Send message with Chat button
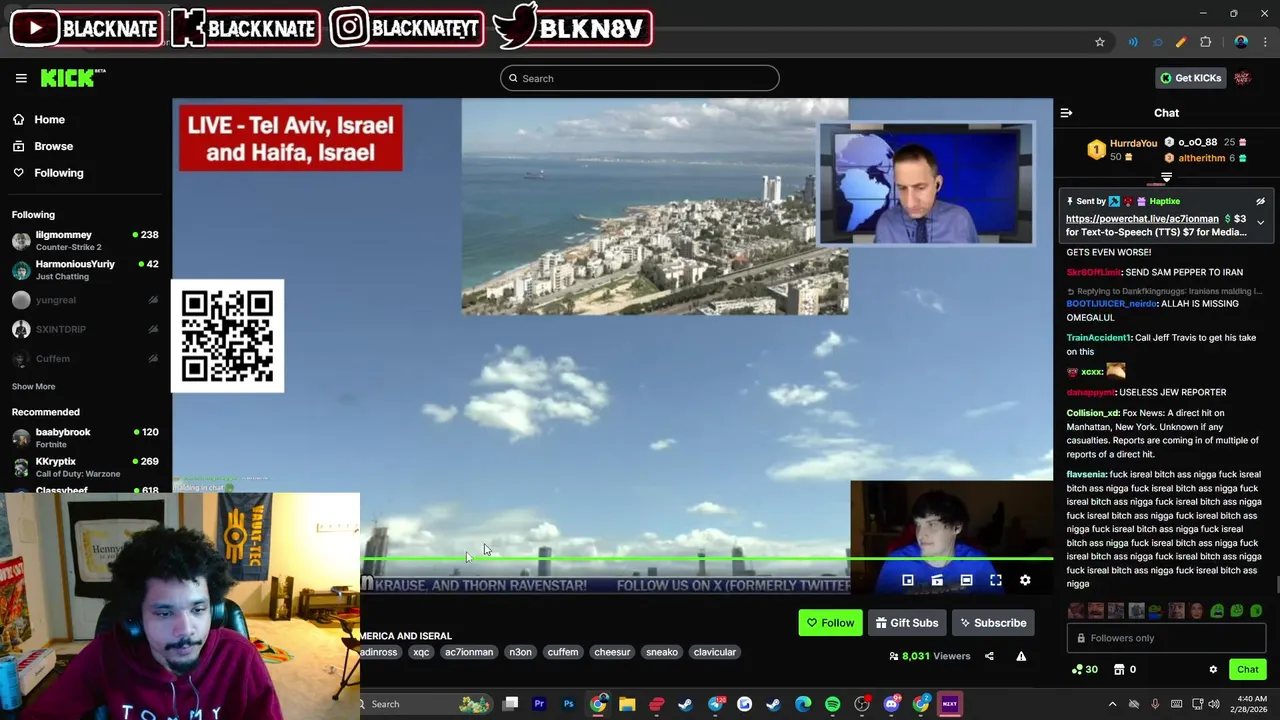The image size is (1280, 720). [x=1247, y=669]
